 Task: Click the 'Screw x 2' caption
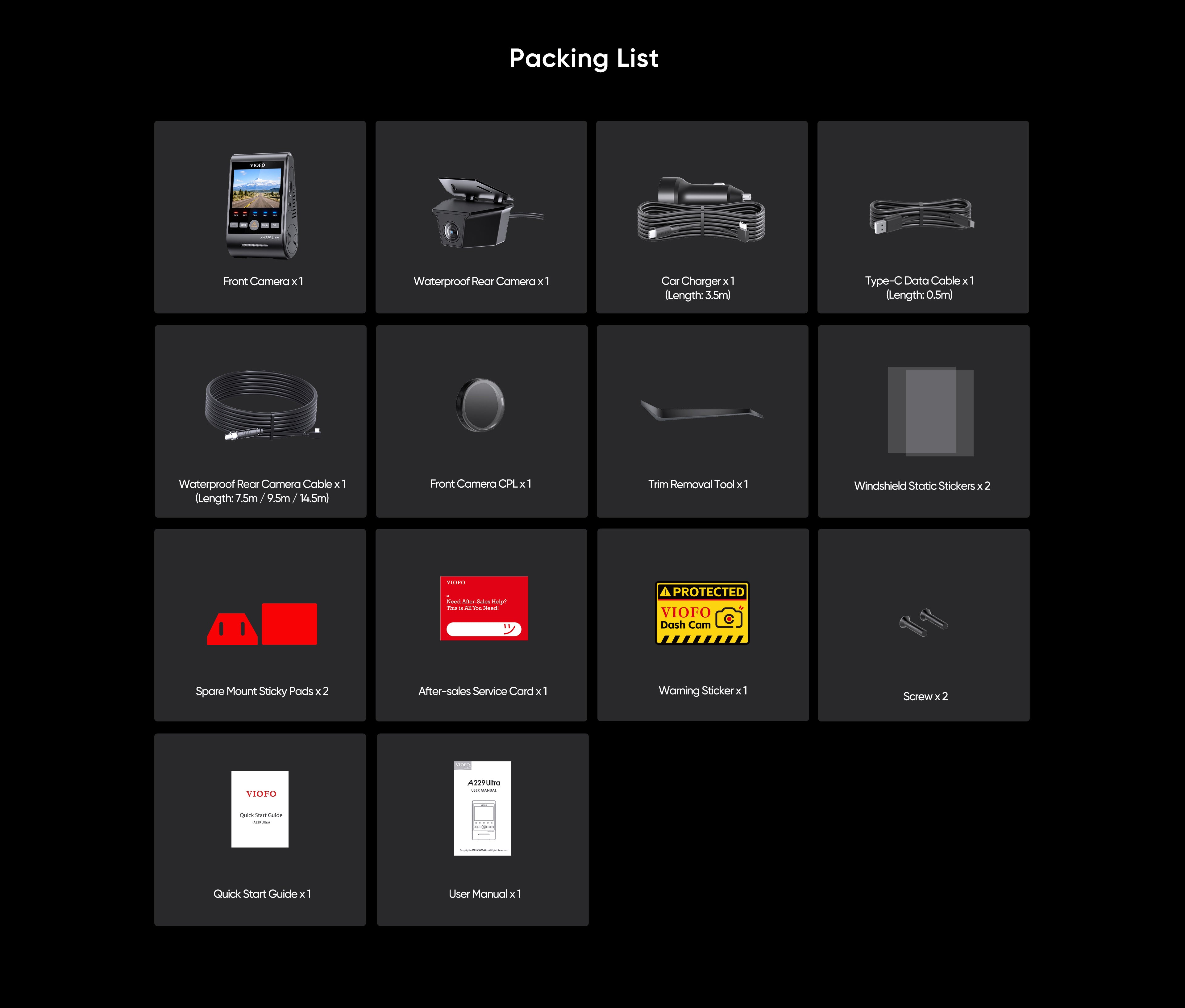(925, 696)
